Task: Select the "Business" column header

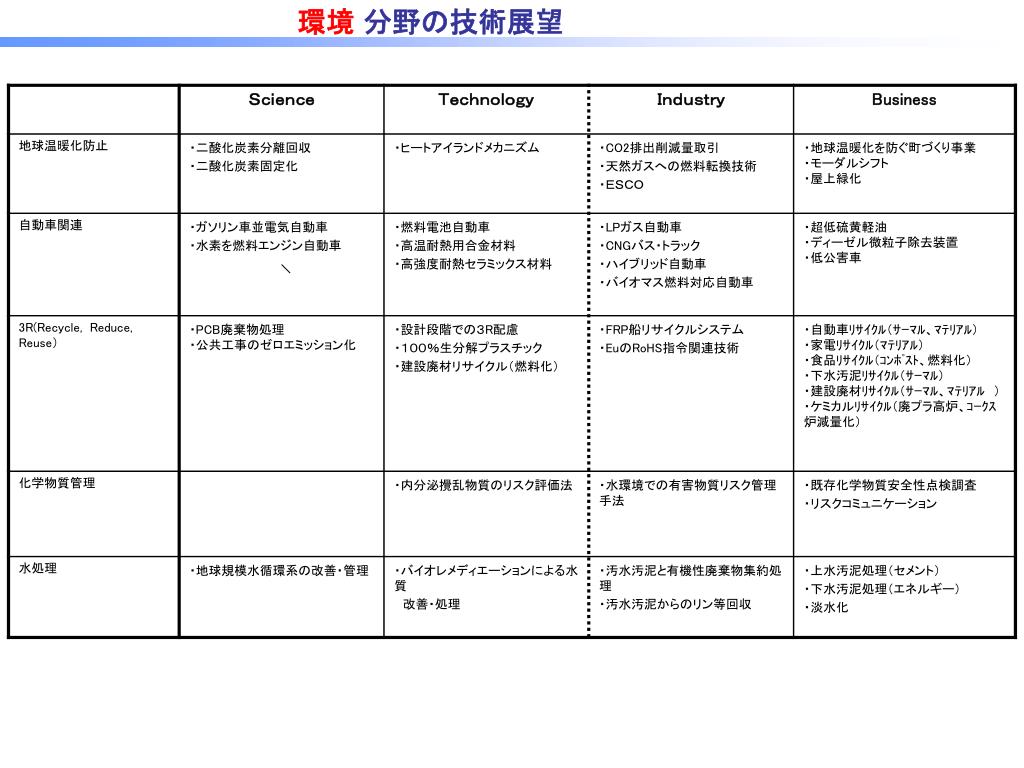Action: 904,100
